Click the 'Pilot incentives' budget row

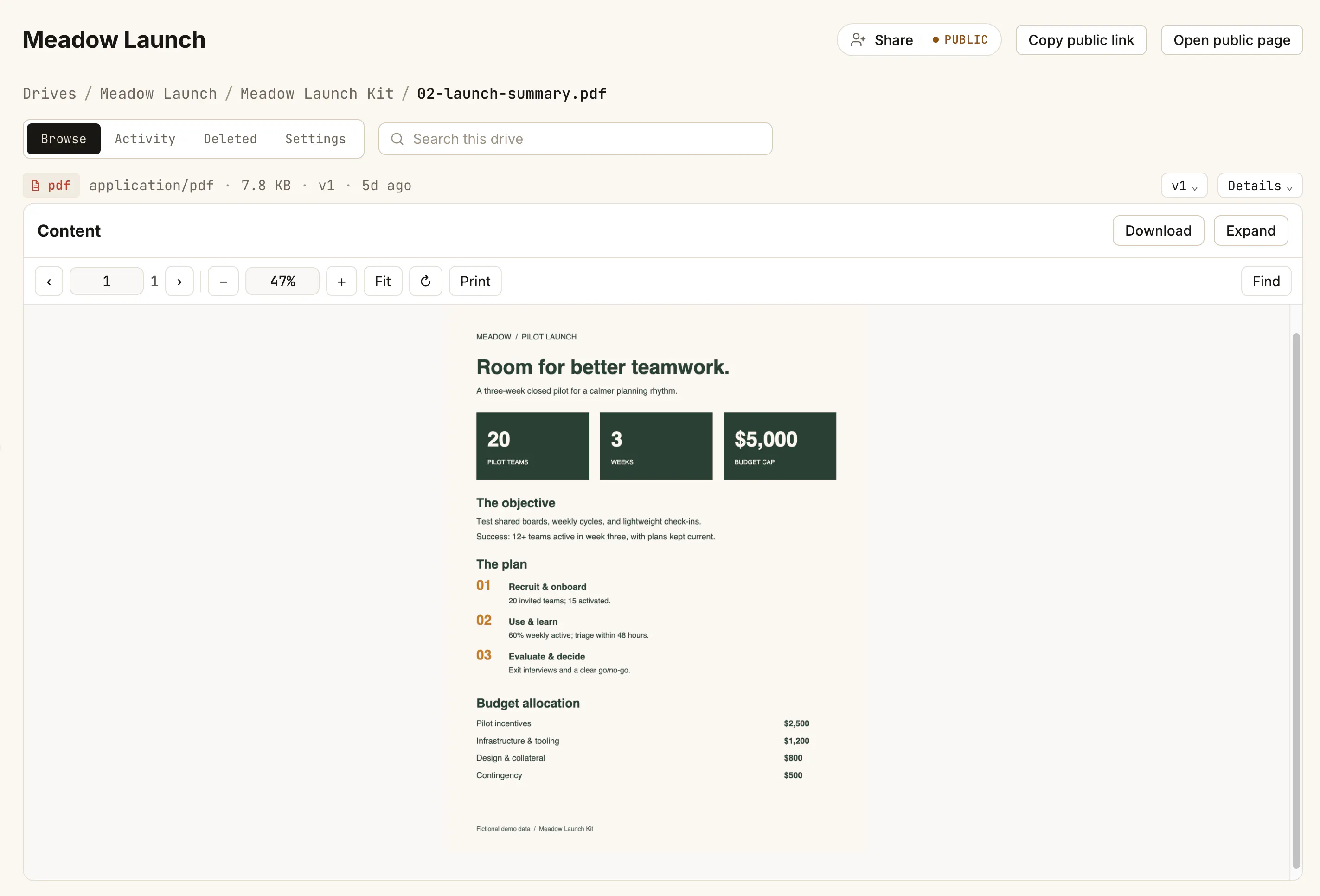click(x=642, y=723)
